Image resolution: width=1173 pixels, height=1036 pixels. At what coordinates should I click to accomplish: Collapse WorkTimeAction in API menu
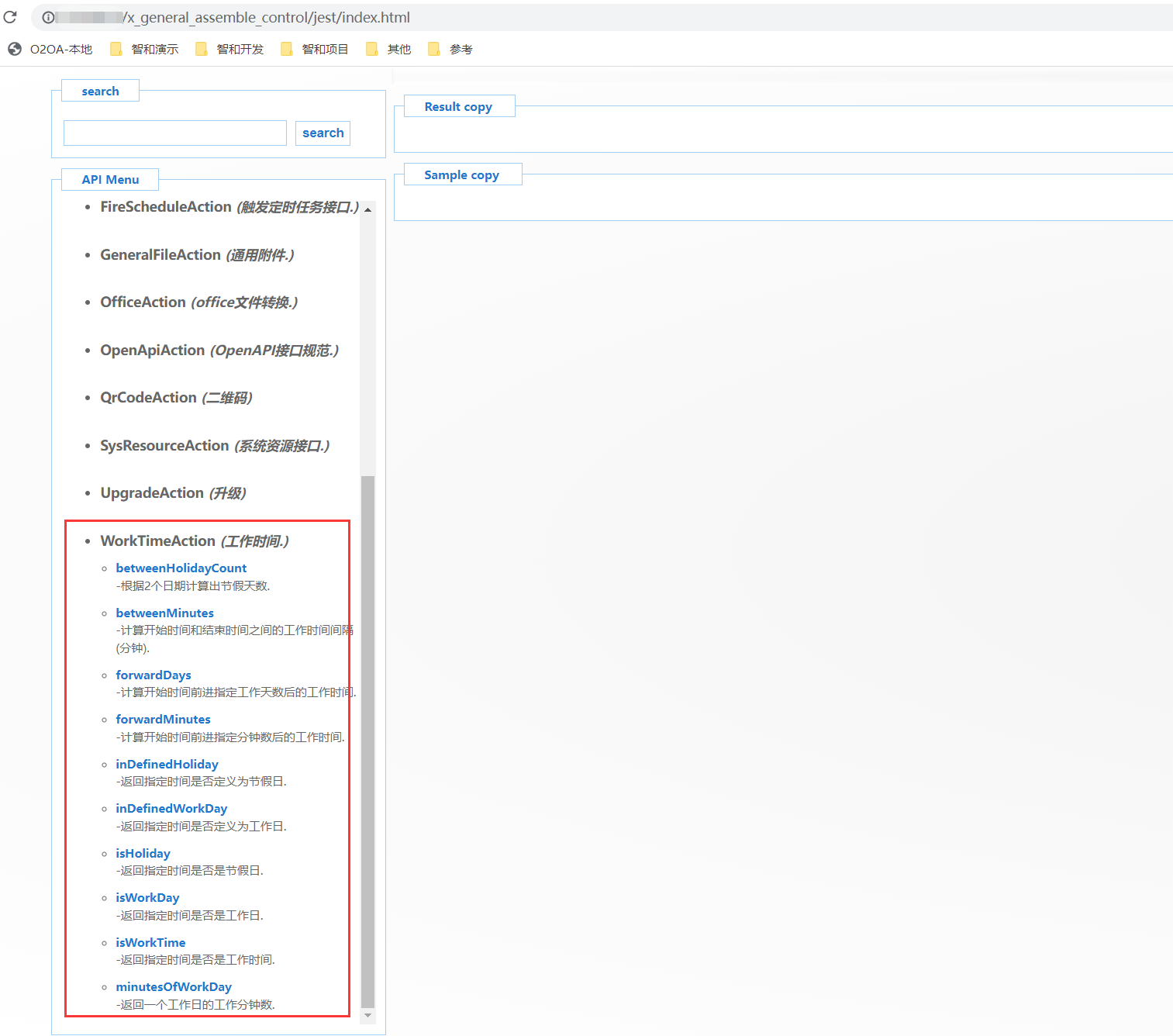(195, 541)
